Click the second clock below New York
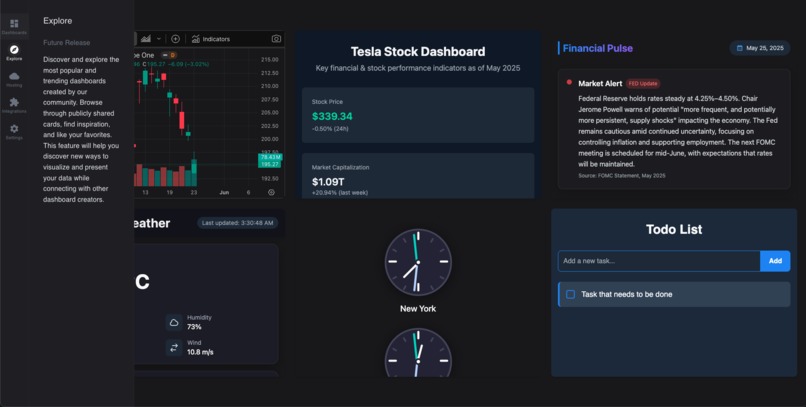This screenshot has width=806, height=407. [x=418, y=353]
